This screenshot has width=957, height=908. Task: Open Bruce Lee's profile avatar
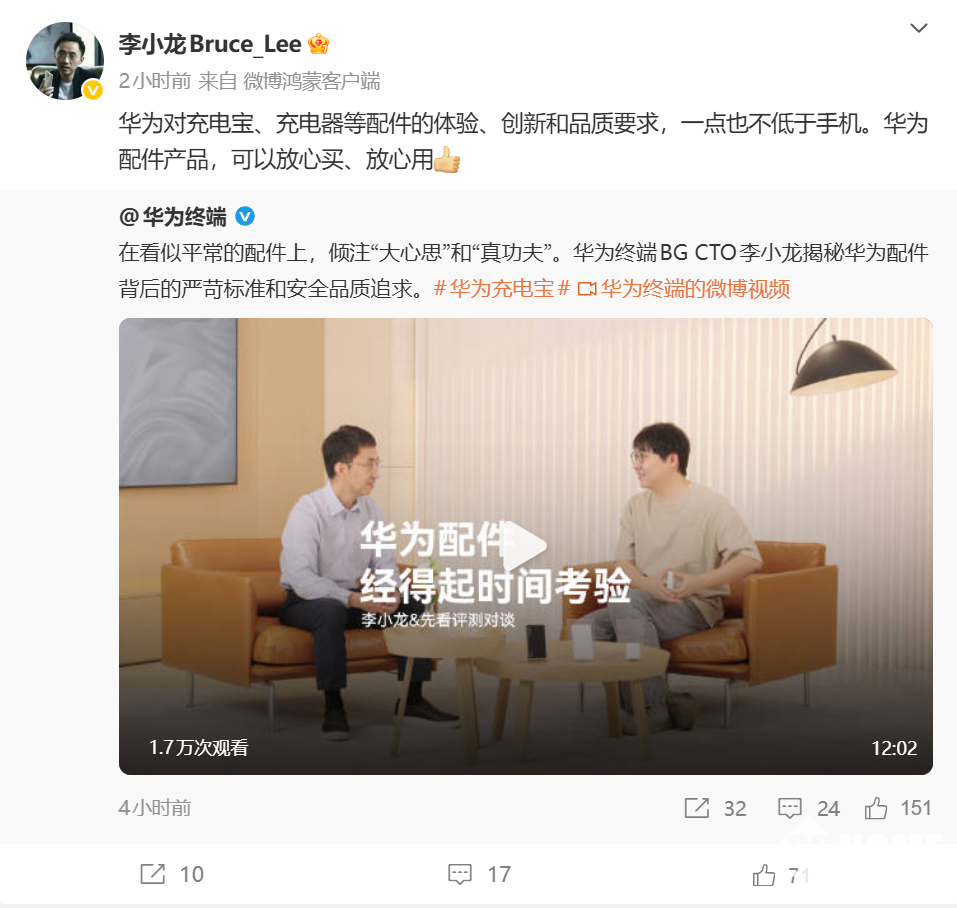pos(65,60)
